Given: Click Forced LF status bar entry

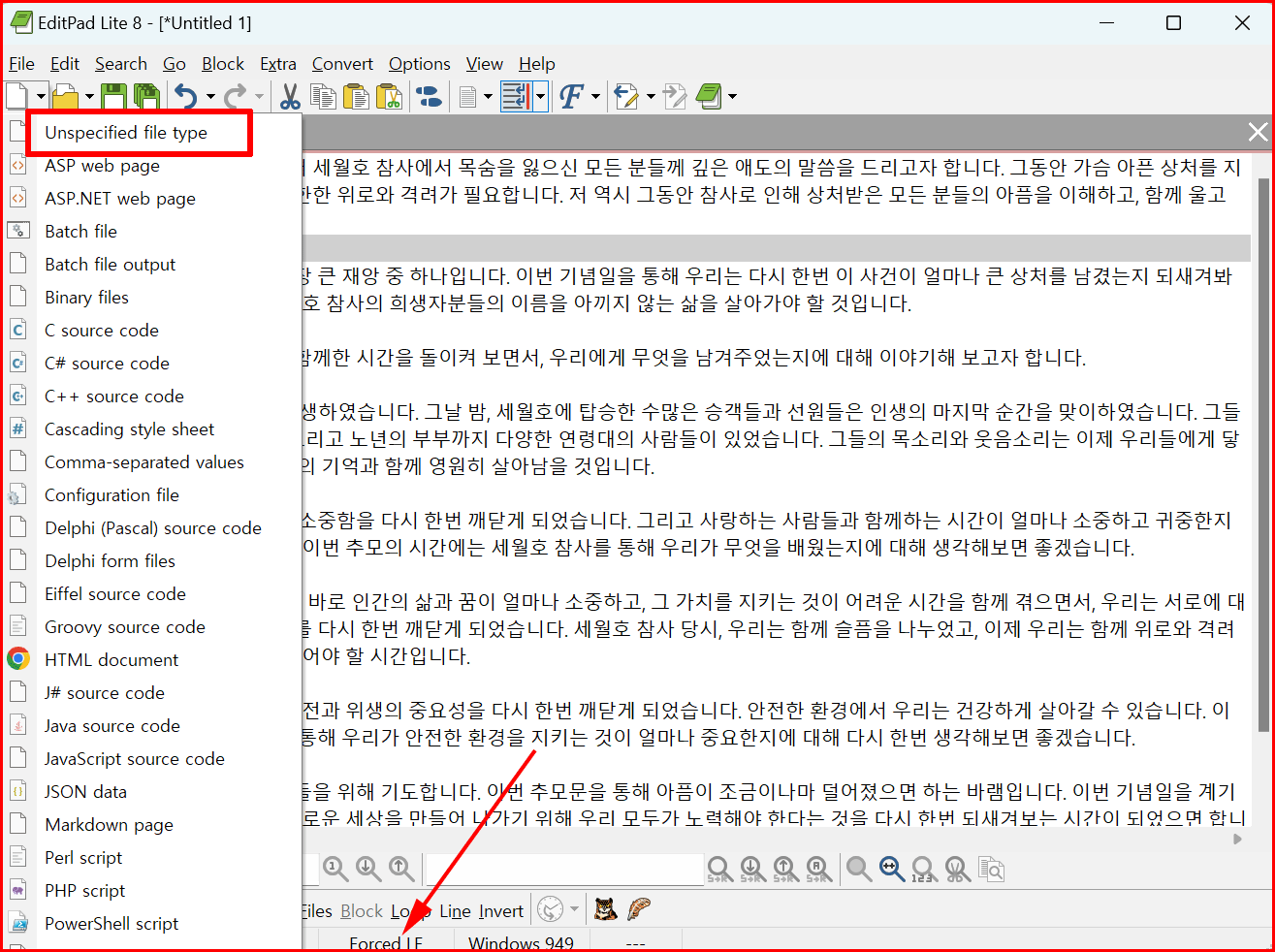Looking at the screenshot, I should click(386, 942).
